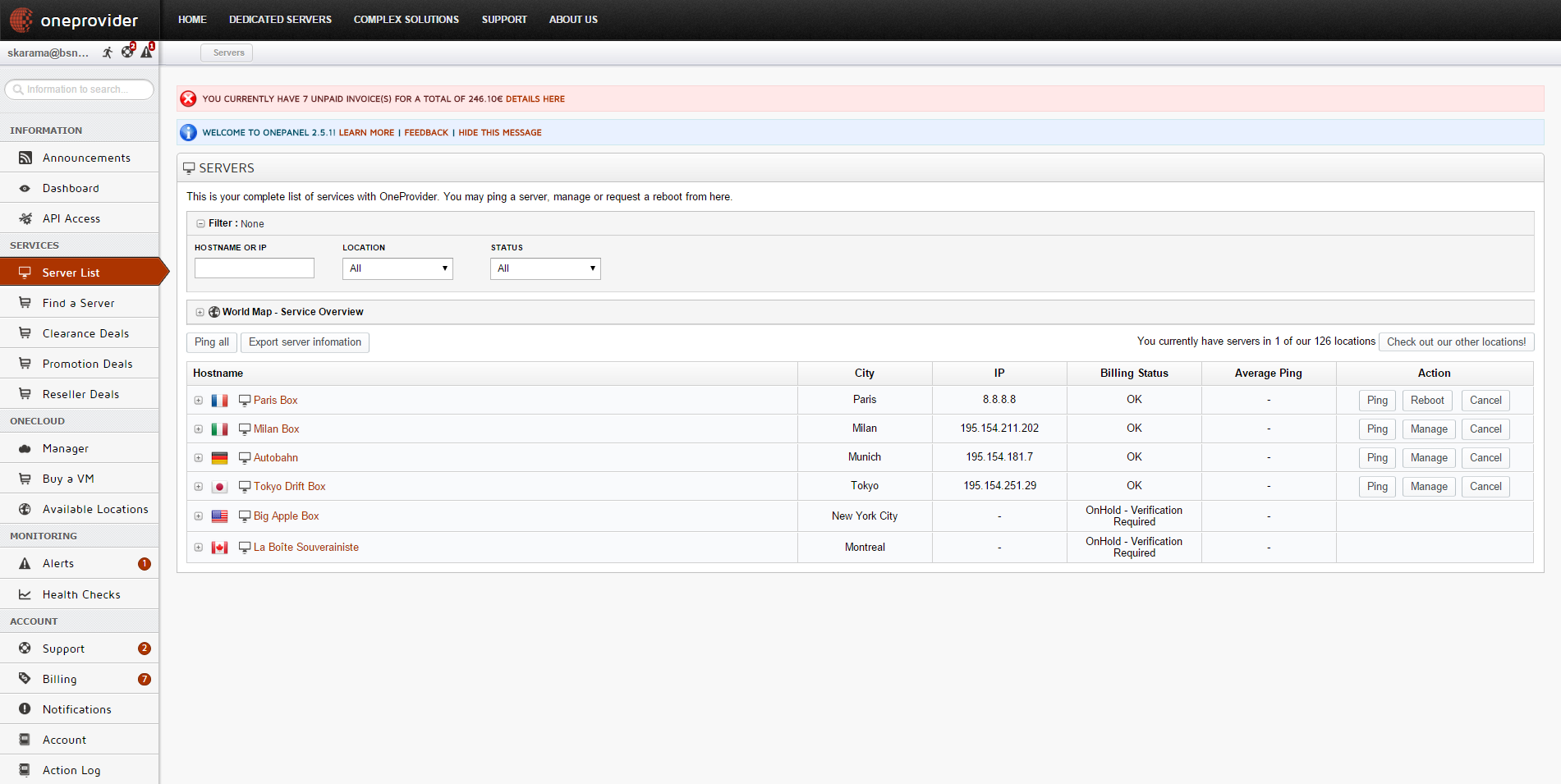Open support tickets lifebuoy icon in header

click(x=127, y=52)
